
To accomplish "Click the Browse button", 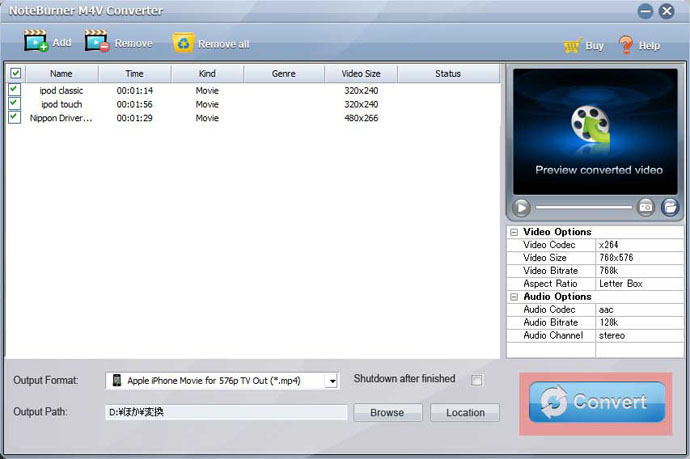I will (x=387, y=412).
